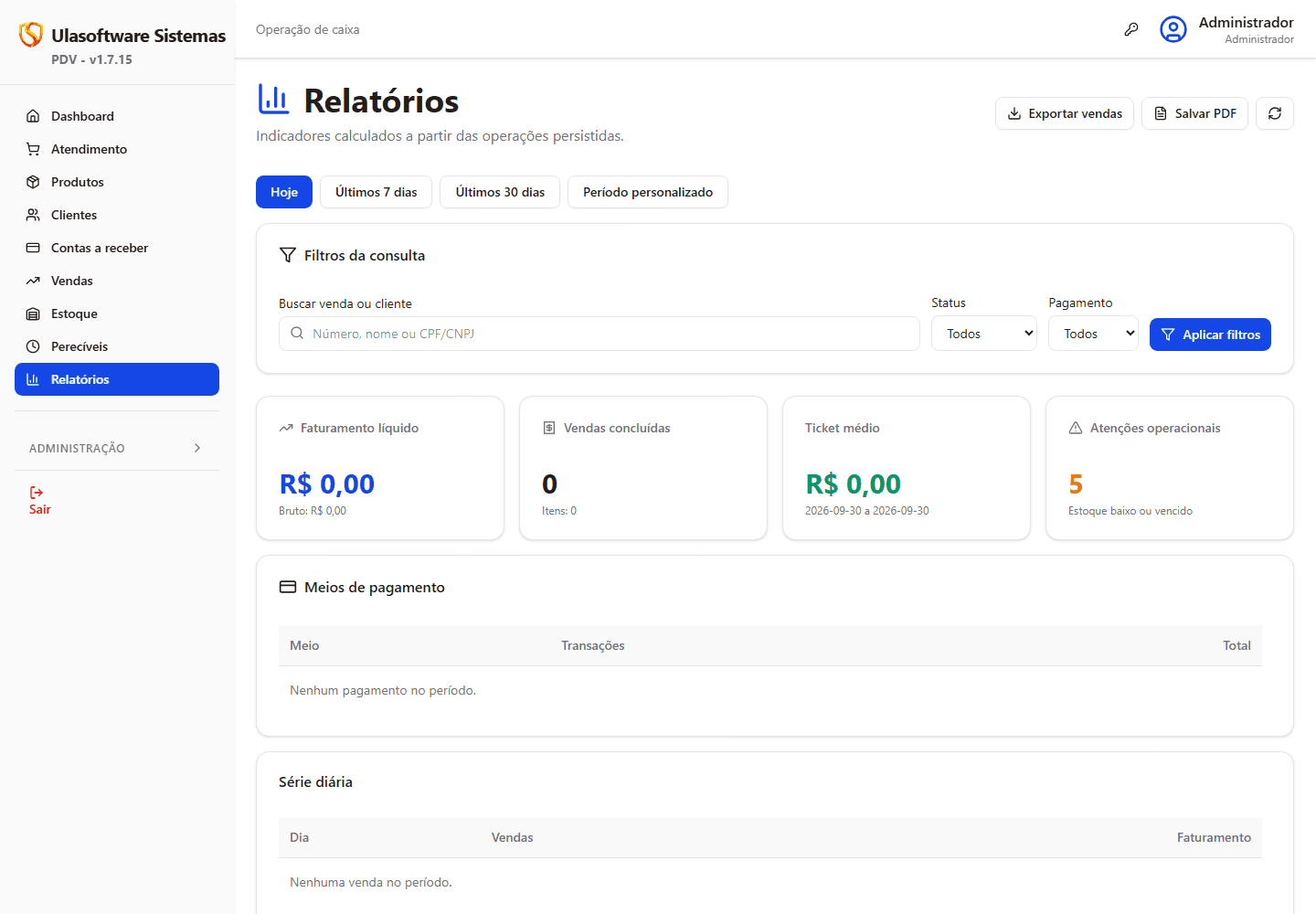Click the Sair logout icon
This screenshot has height=914, width=1316.
(x=37, y=493)
